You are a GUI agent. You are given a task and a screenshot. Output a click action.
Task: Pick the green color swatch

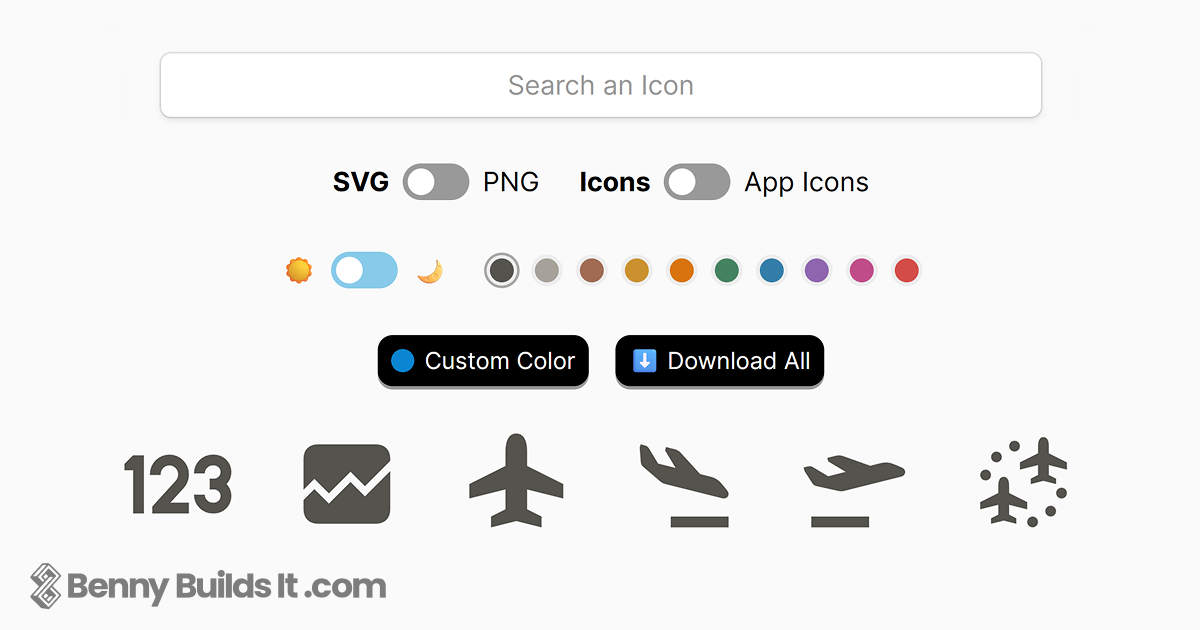pos(727,270)
